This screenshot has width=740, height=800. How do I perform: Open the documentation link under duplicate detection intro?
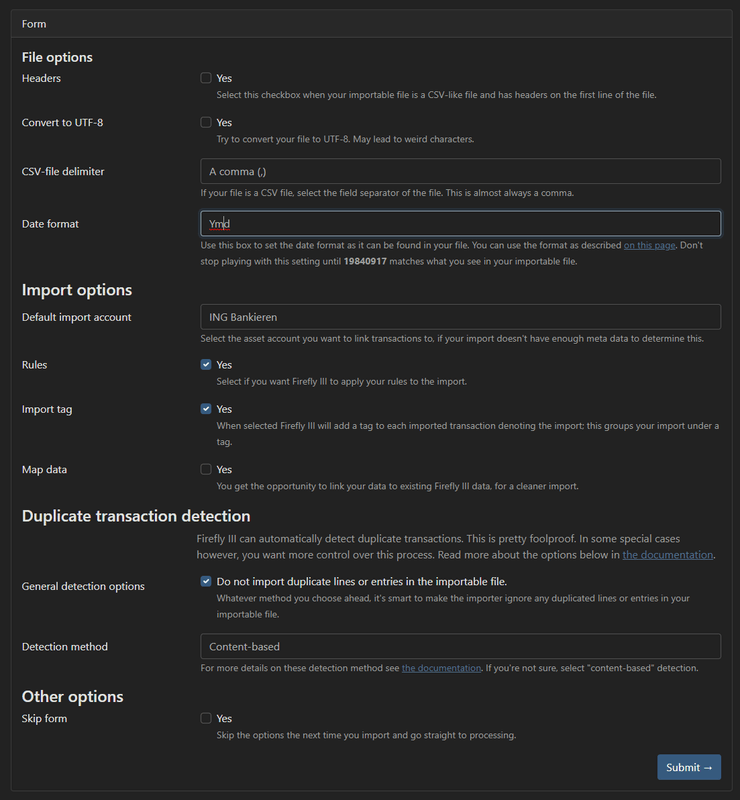(x=668, y=555)
